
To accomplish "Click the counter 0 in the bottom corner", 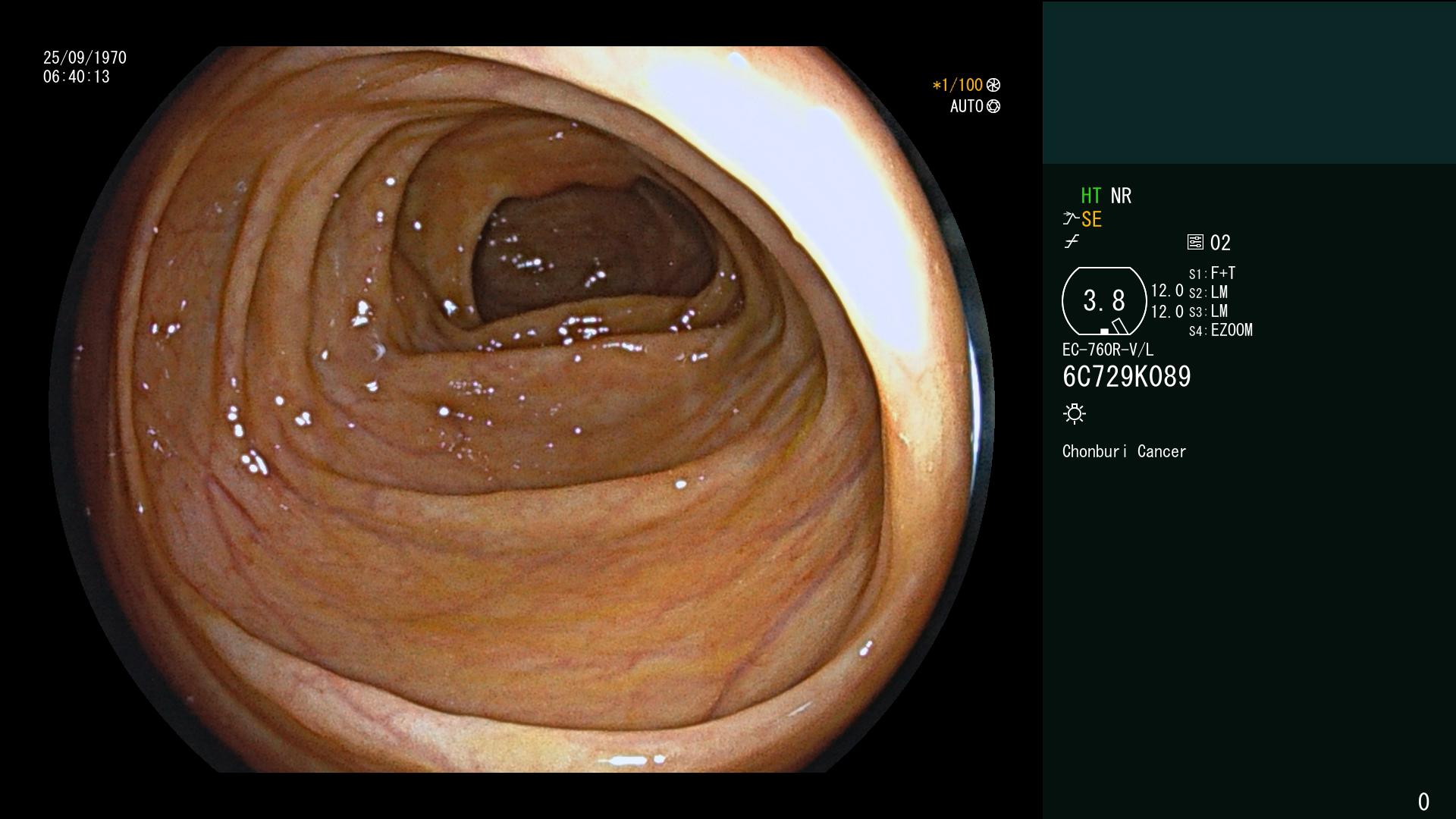I will tap(1423, 802).
